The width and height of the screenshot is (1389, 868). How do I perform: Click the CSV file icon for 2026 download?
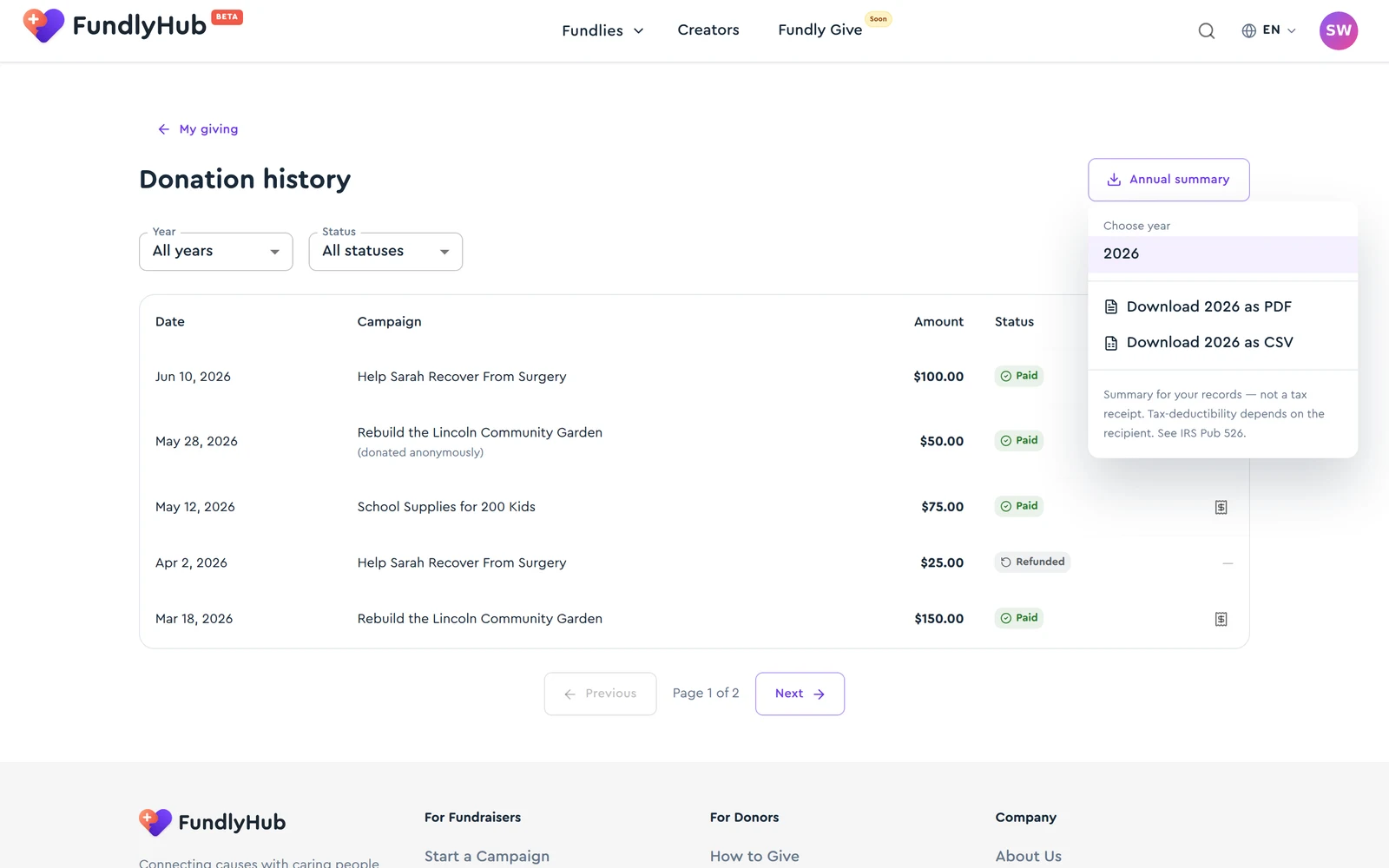pyautogui.click(x=1111, y=343)
